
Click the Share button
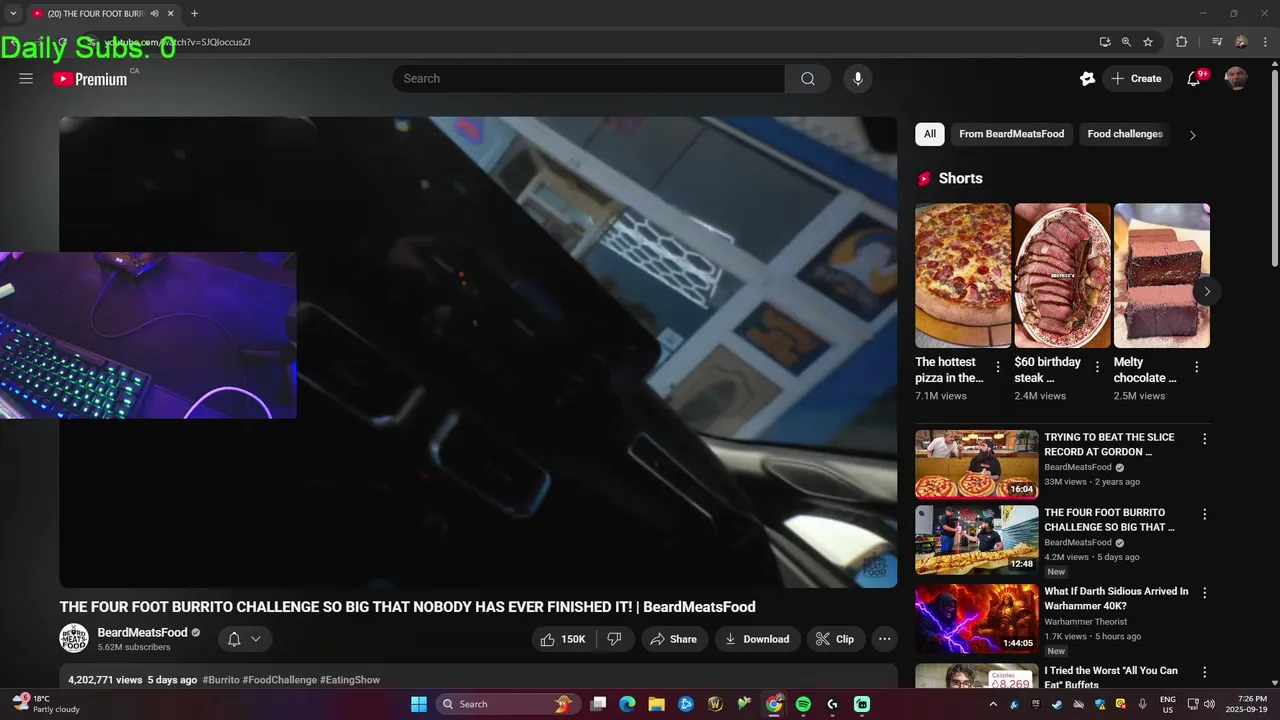click(674, 639)
